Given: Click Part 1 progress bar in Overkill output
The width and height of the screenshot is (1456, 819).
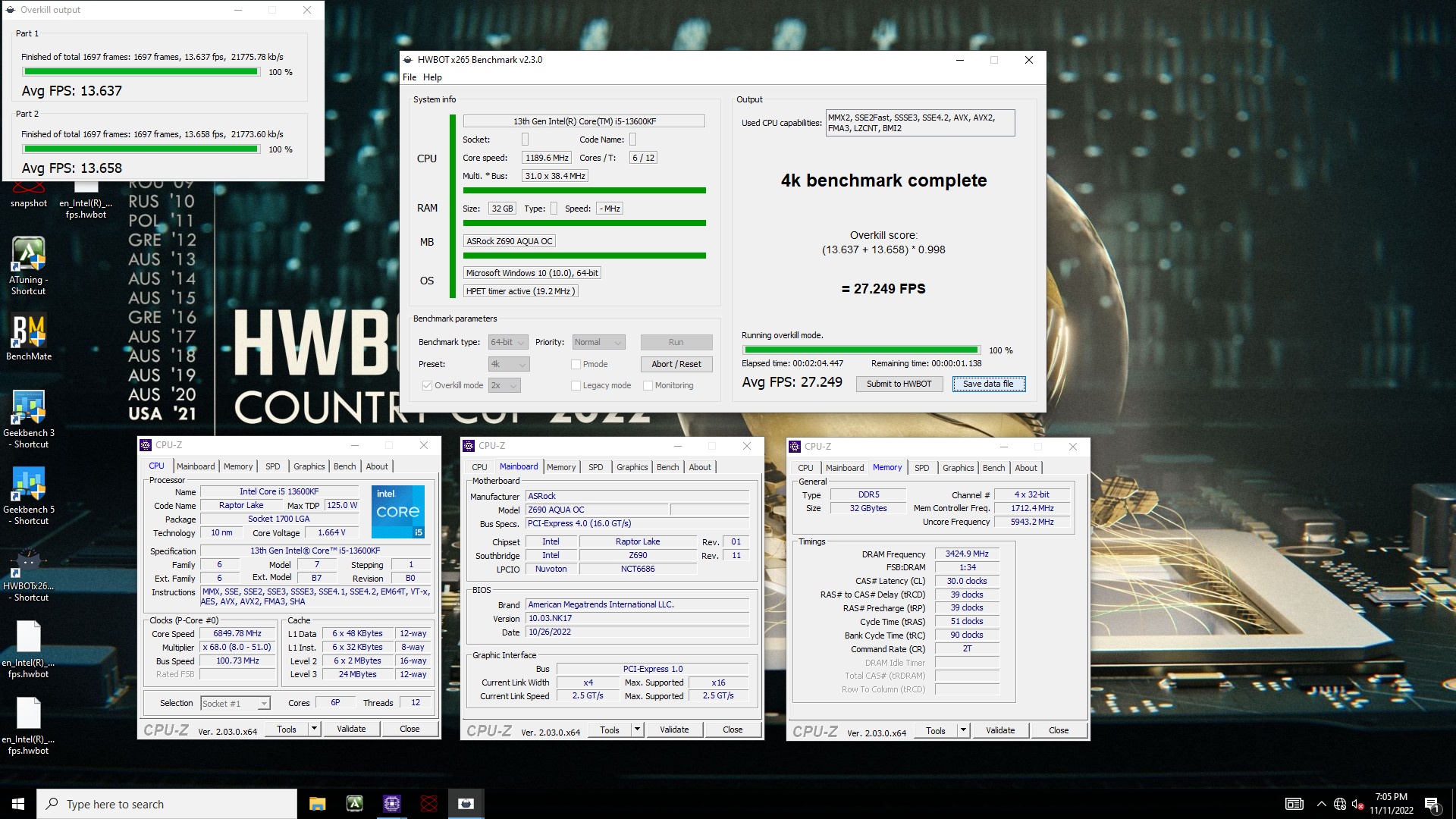Looking at the screenshot, I should tap(141, 72).
